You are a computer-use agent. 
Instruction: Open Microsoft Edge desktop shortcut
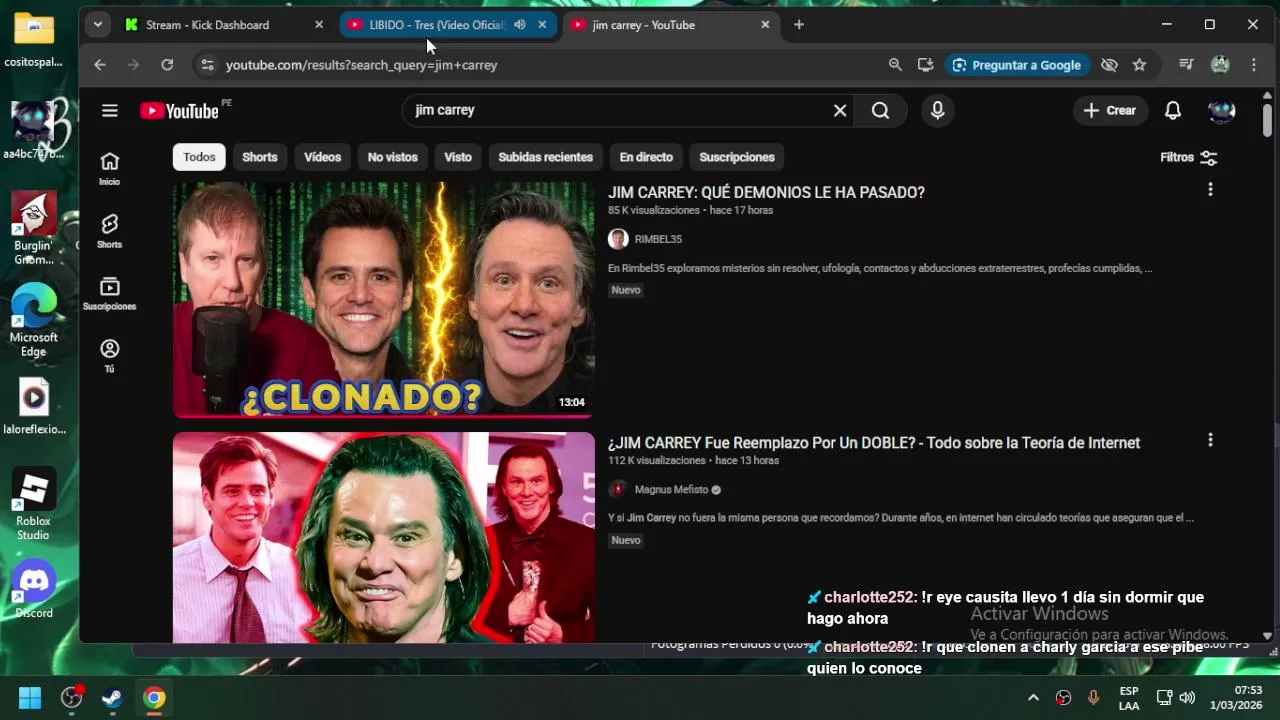point(34,320)
